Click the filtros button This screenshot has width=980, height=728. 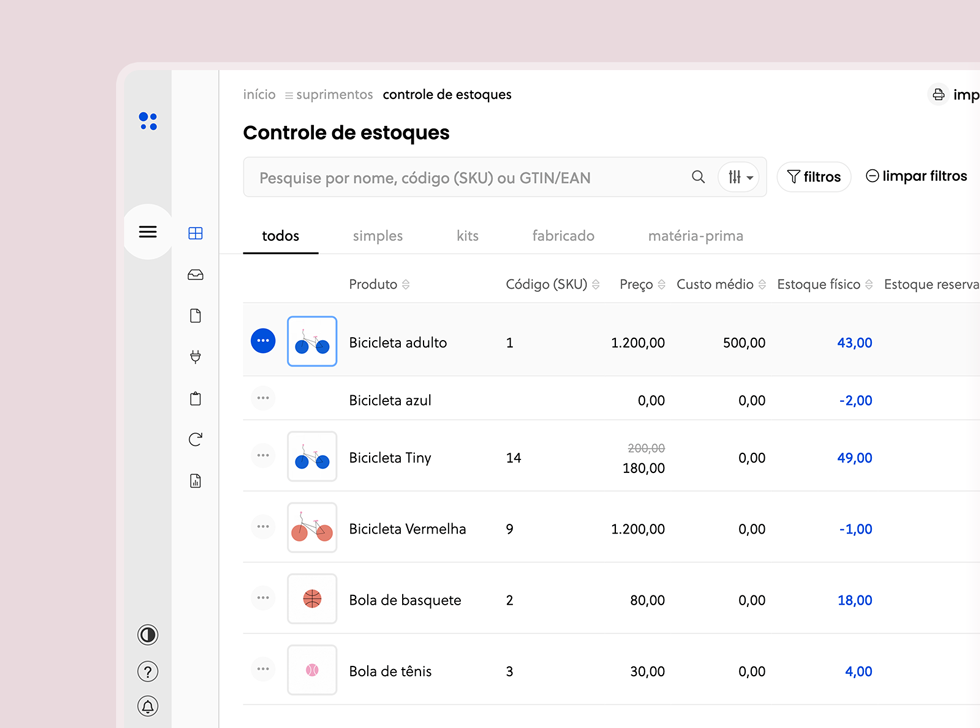coord(813,177)
